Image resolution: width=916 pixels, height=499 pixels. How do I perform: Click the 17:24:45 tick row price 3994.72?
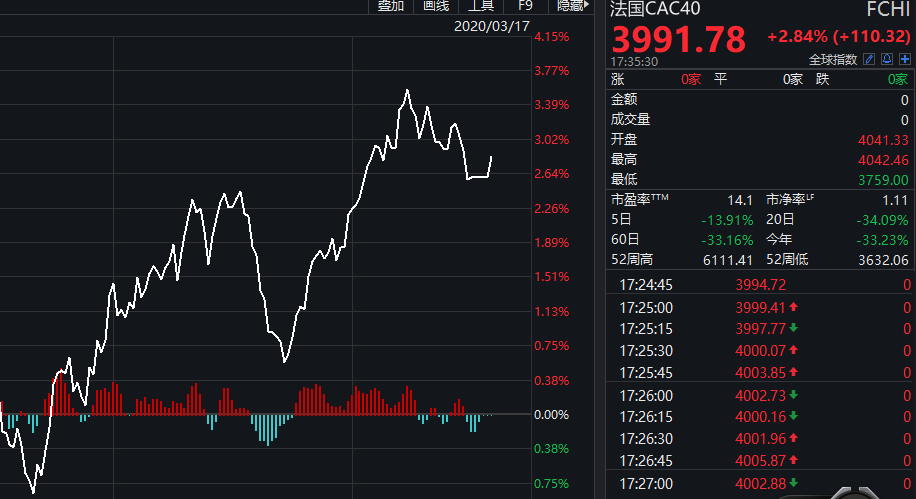(760, 285)
